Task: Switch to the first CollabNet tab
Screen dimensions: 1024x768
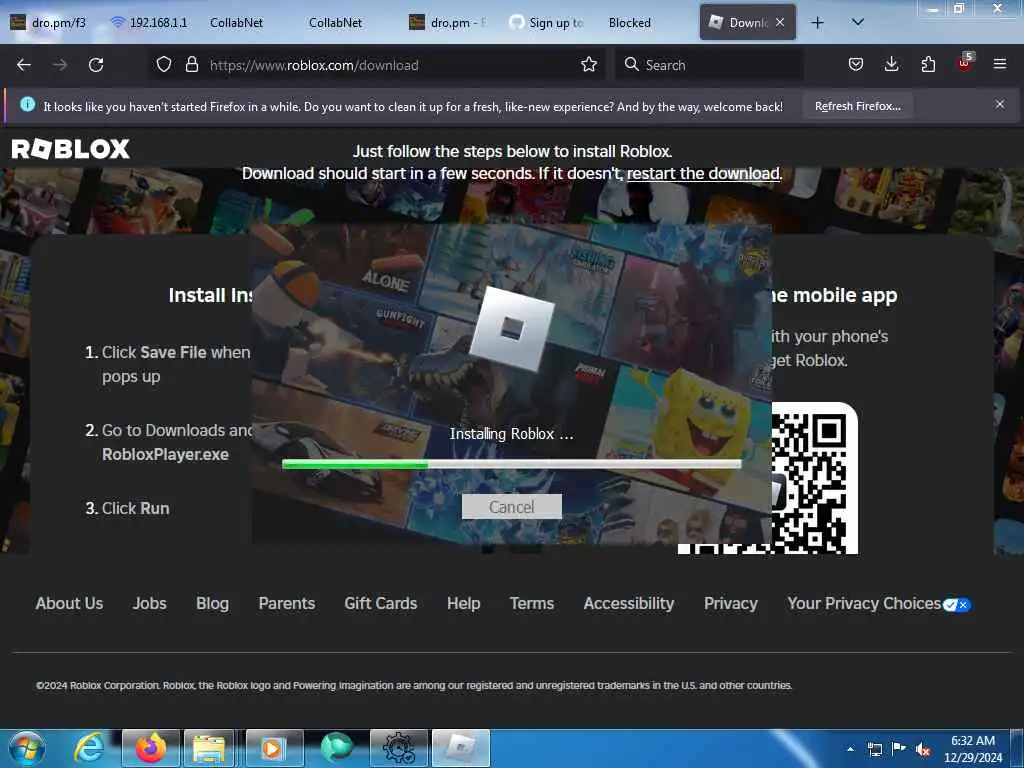Action: 236,23
